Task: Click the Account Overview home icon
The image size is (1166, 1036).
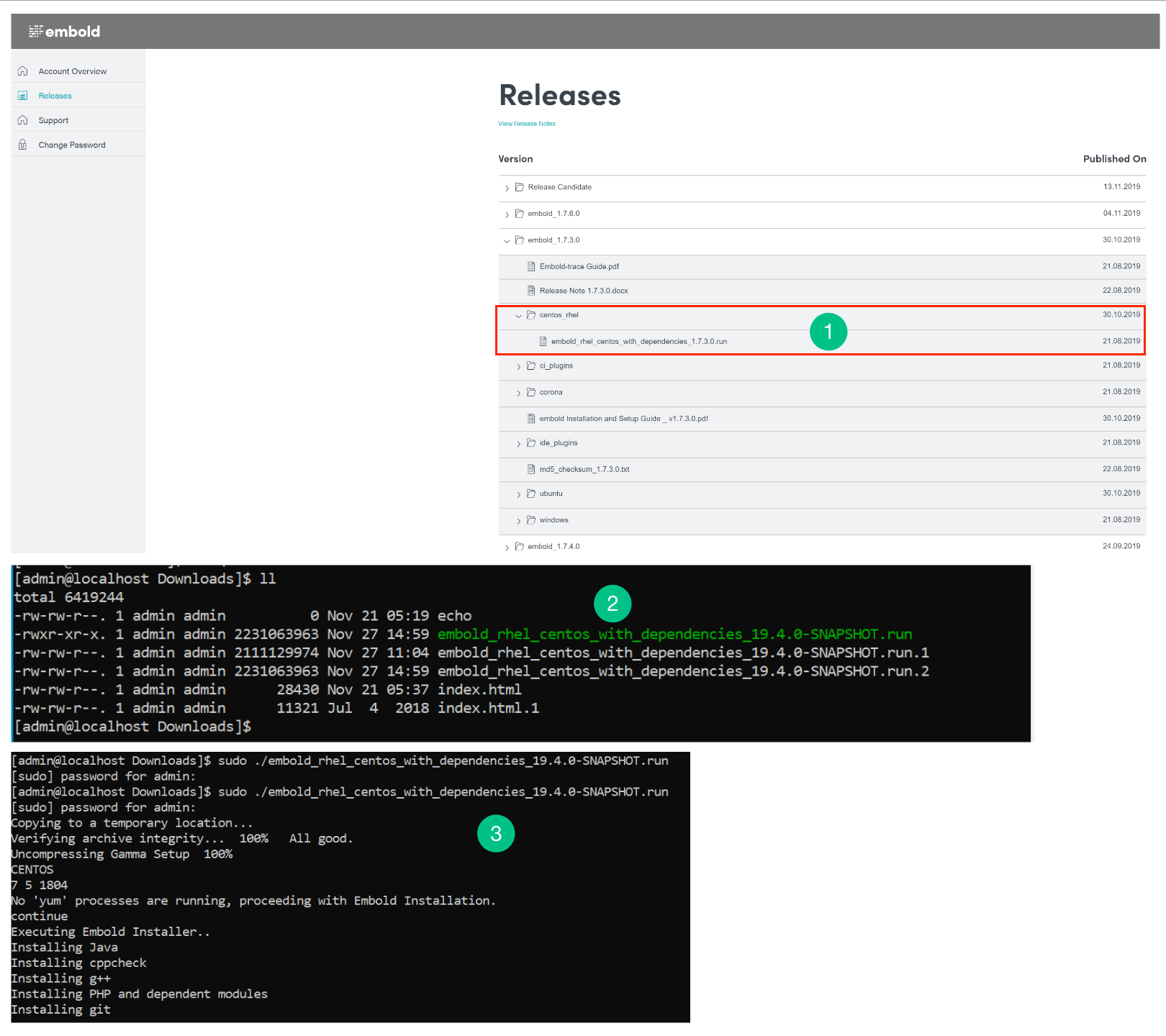Action: (23, 71)
